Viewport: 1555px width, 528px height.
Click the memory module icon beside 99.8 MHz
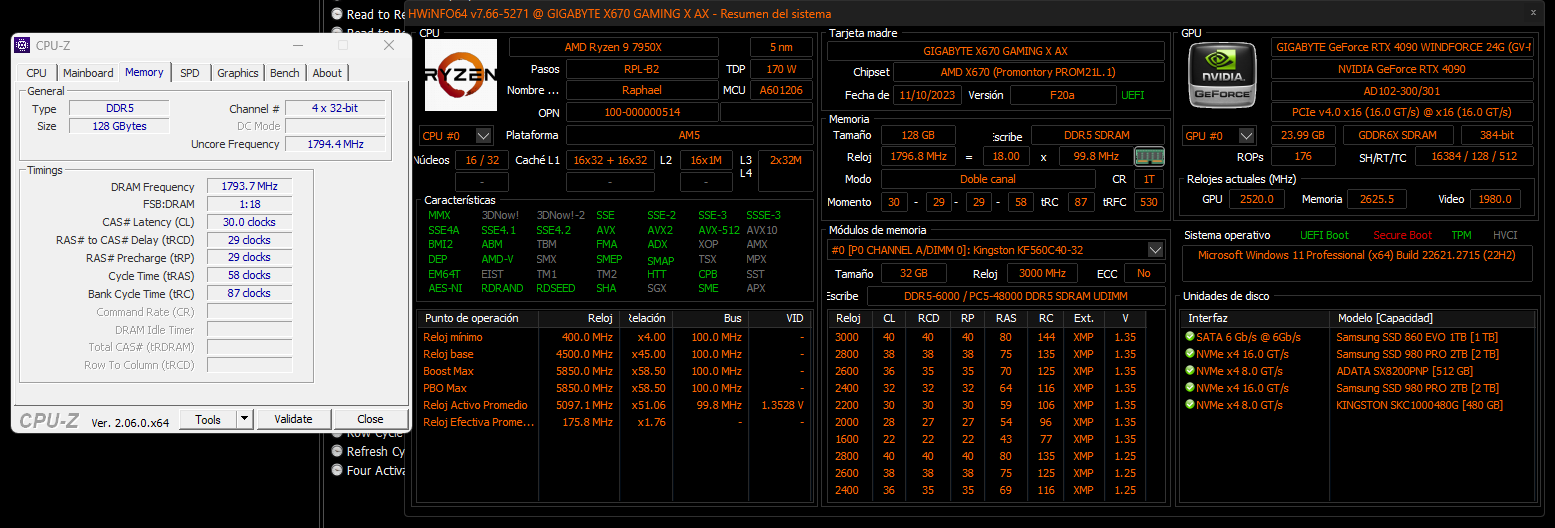1149,156
